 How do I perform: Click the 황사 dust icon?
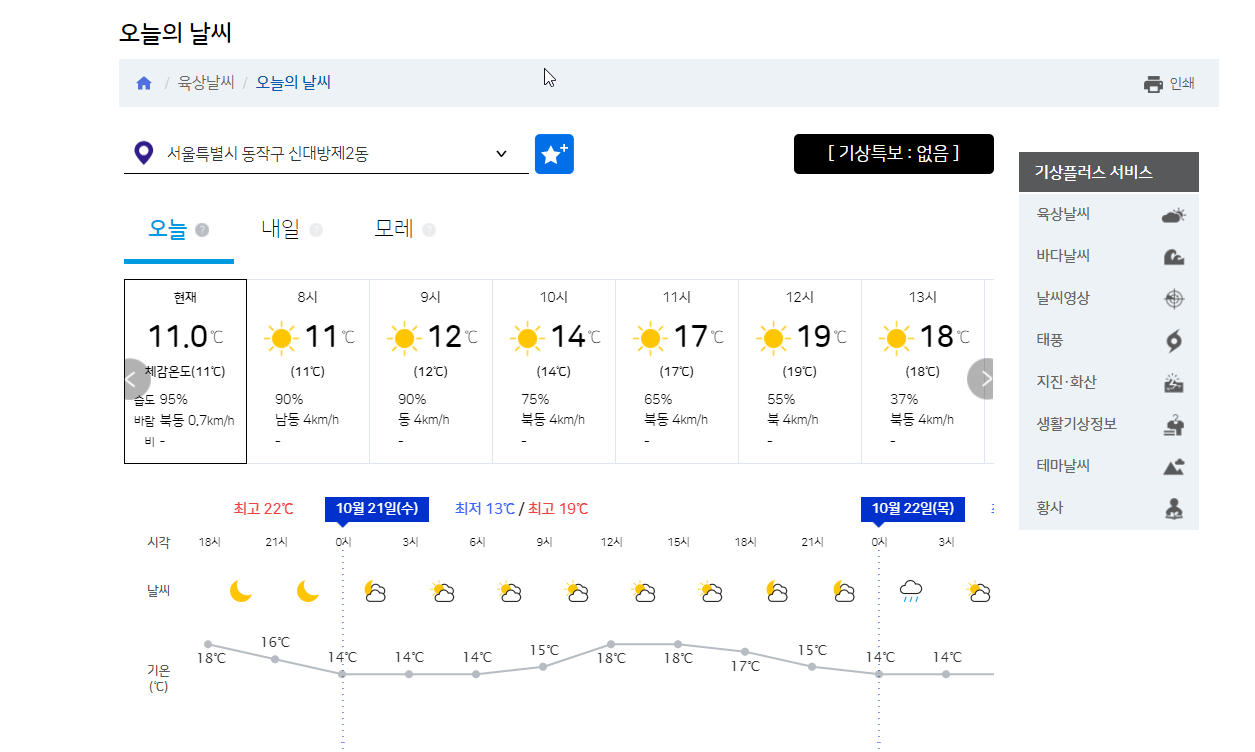[x=1174, y=508]
